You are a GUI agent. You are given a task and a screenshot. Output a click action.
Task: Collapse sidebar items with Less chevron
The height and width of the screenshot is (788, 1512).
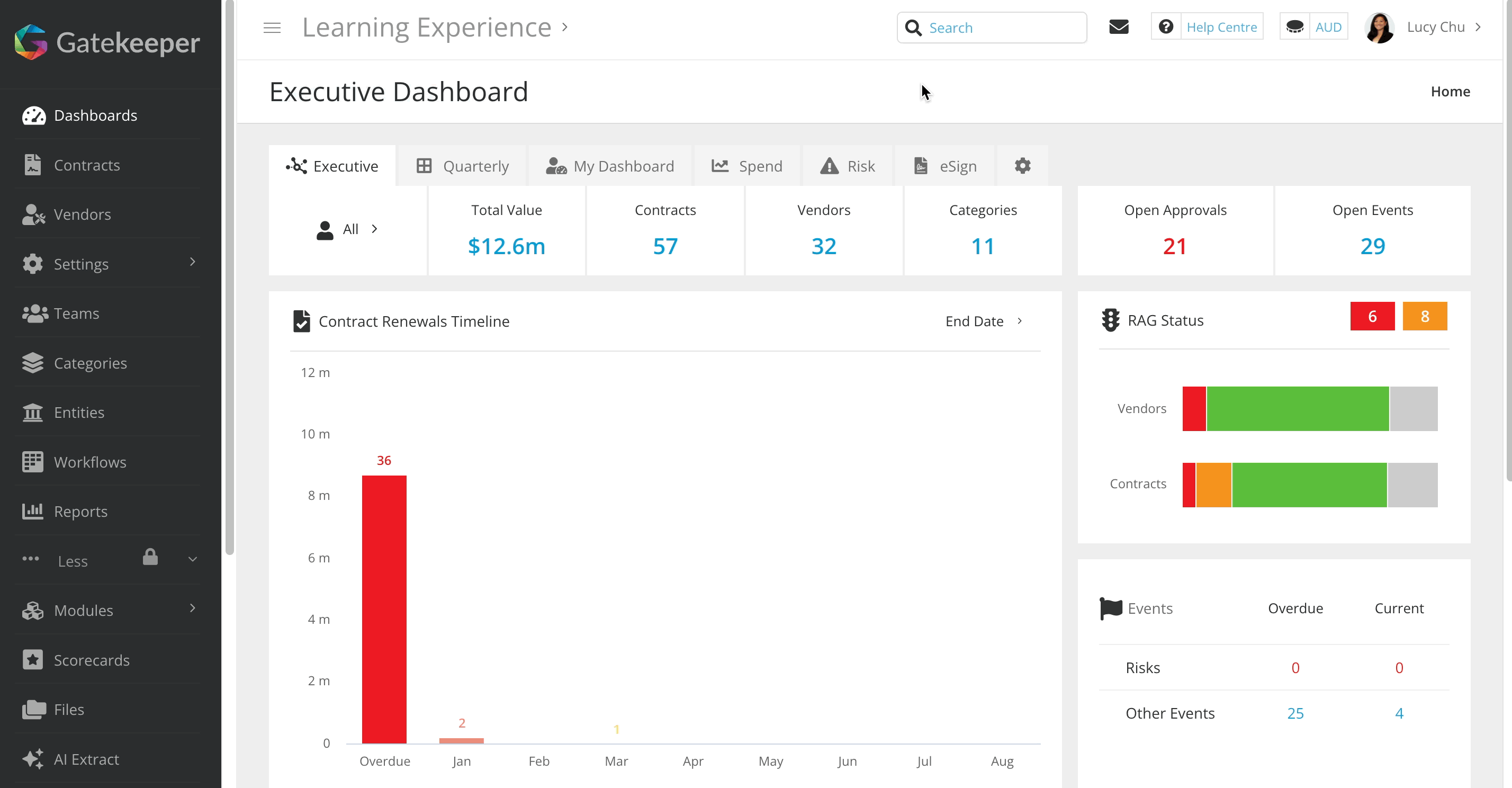pos(193,559)
